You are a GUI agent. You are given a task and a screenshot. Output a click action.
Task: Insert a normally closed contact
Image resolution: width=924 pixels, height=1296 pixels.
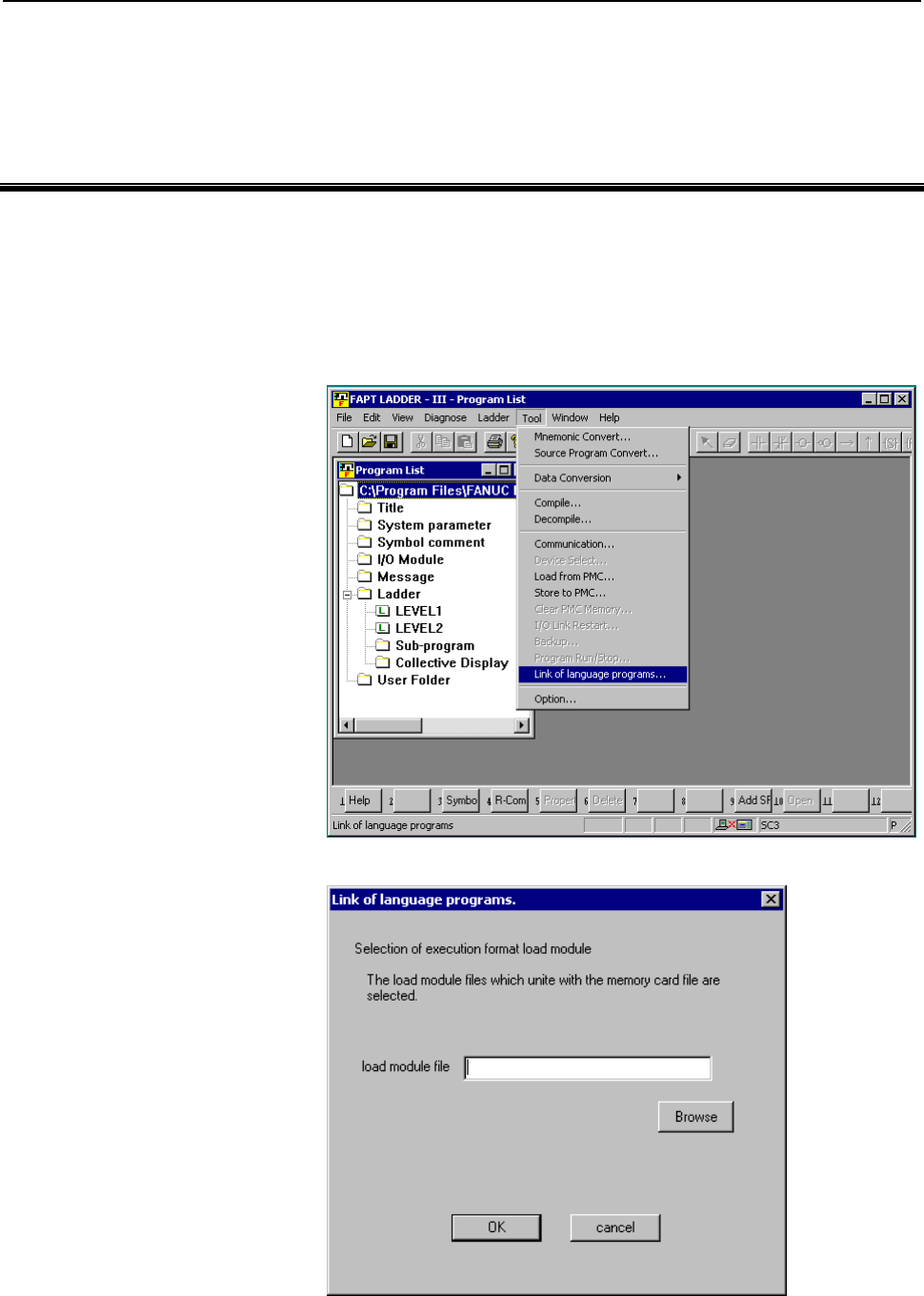coord(781,442)
